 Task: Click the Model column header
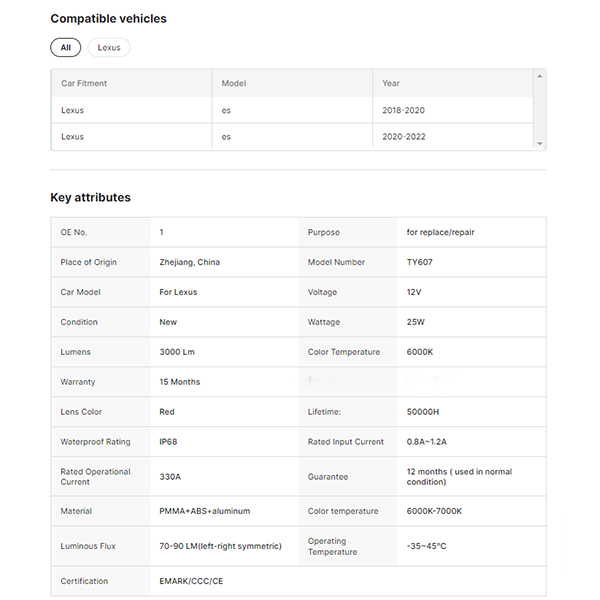click(233, 83)
